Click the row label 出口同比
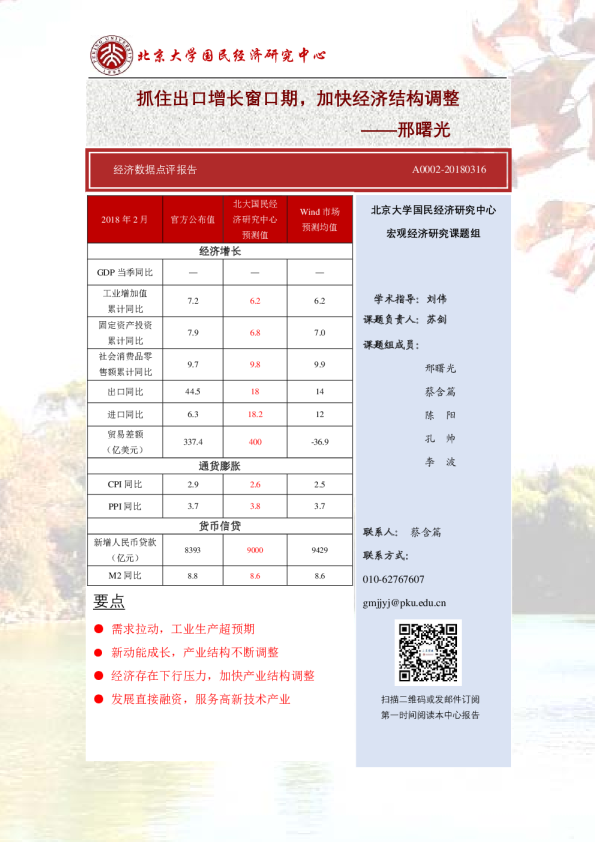 pyautogui.click(x=125, y=391)
